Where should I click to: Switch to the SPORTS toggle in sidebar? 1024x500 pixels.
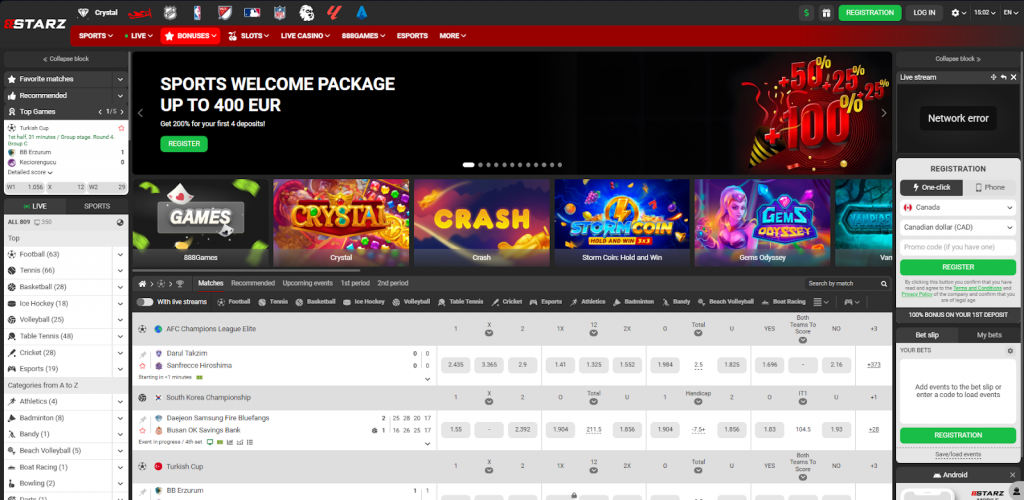(97, 206)
